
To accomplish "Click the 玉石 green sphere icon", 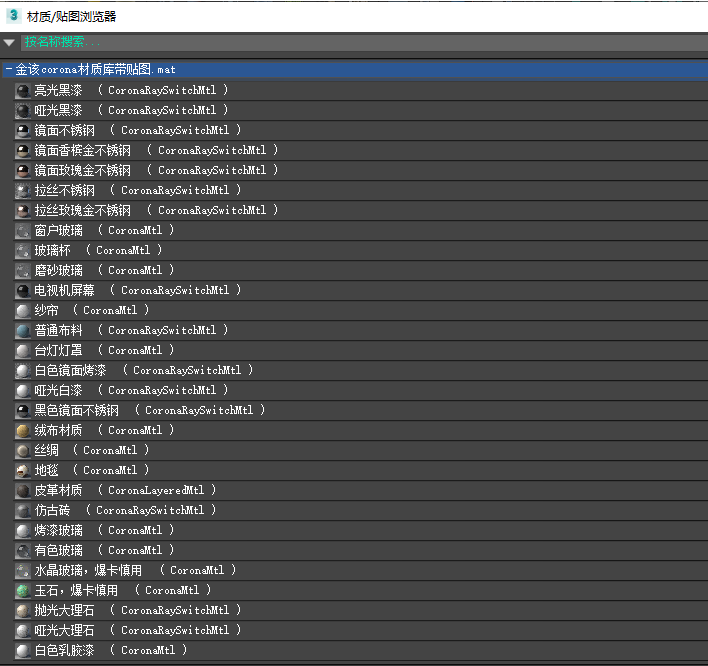I will tap(23, 591).
